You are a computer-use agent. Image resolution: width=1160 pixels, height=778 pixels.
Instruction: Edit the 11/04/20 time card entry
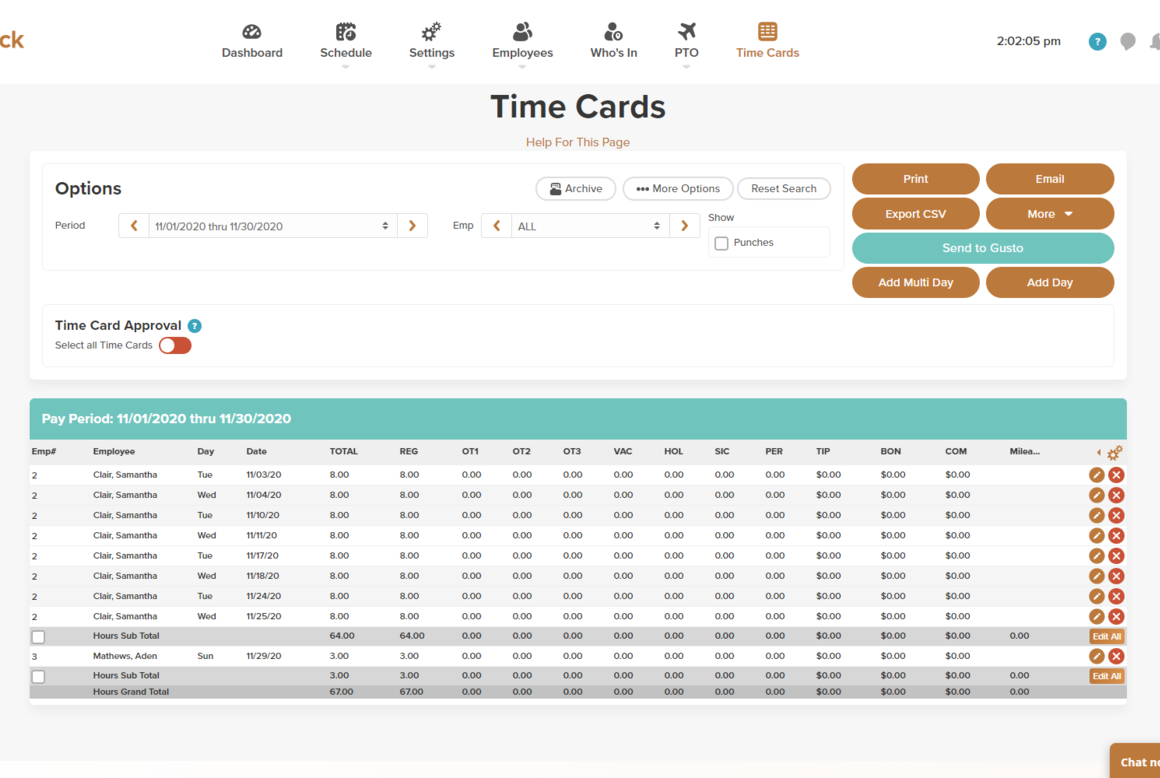point(1096,495)
